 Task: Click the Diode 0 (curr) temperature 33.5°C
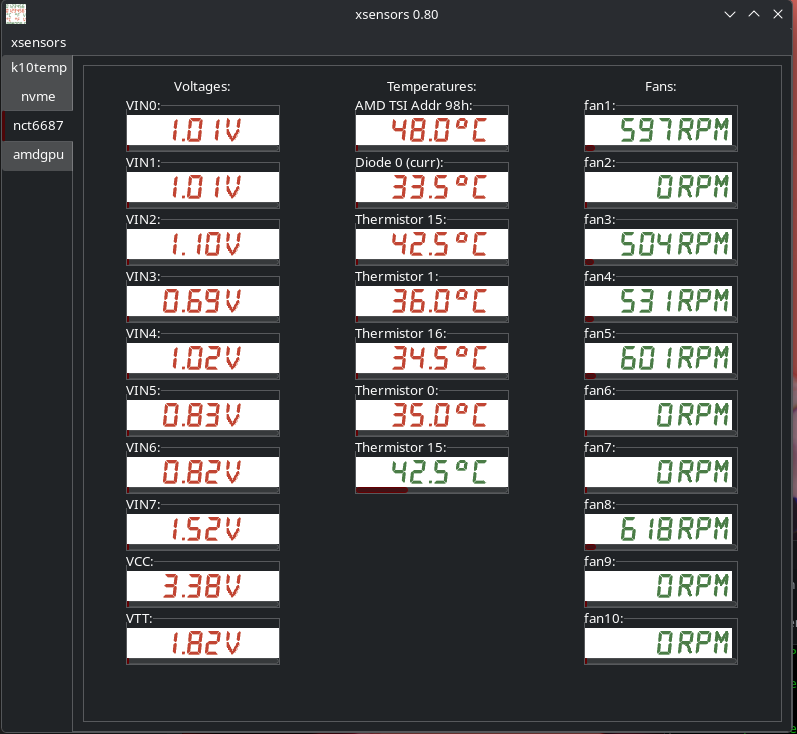point(432,187)
